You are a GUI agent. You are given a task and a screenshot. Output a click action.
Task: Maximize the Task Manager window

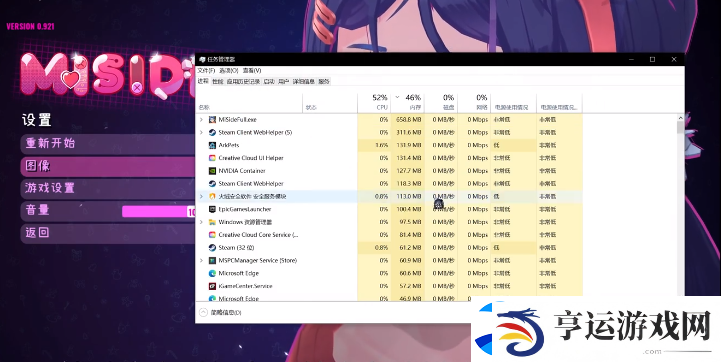pyautogui.click(x=652, y=59)
